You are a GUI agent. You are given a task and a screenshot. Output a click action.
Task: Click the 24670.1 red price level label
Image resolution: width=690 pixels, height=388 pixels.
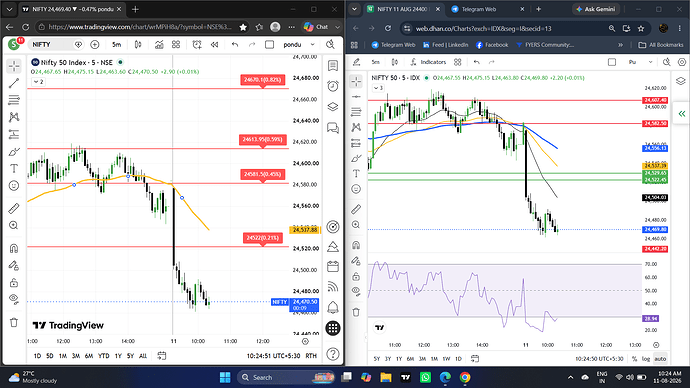[262, 80]
